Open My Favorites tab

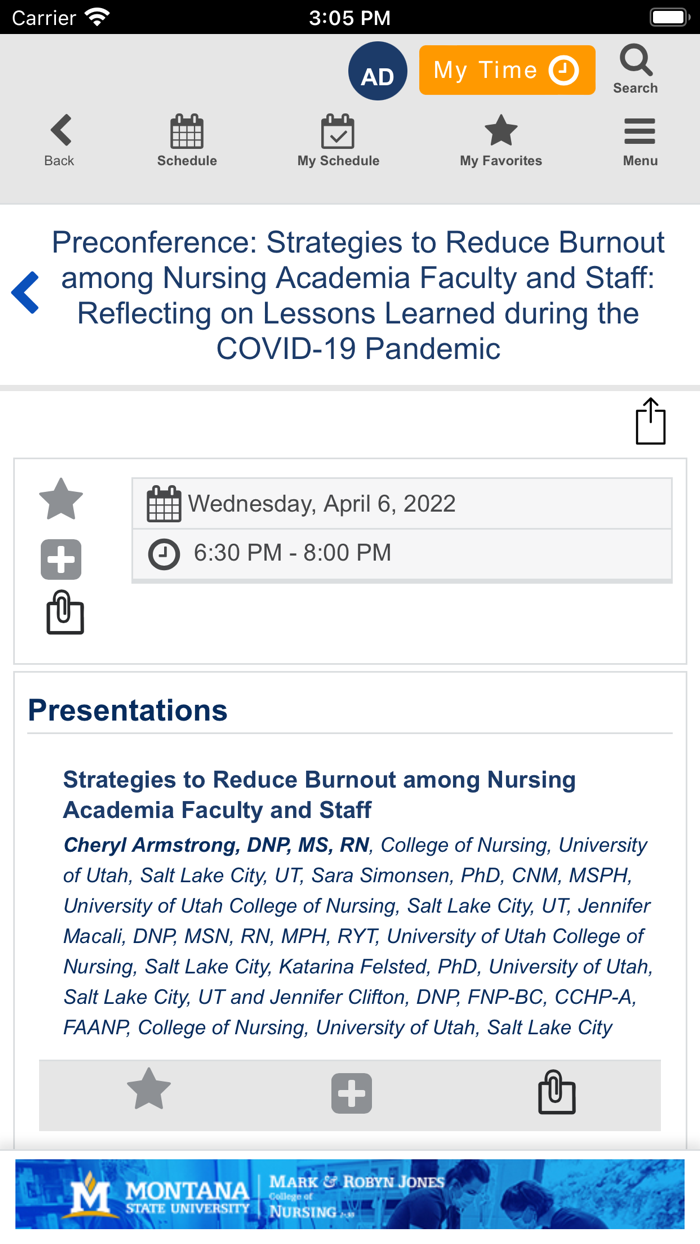tap(500, 141)
